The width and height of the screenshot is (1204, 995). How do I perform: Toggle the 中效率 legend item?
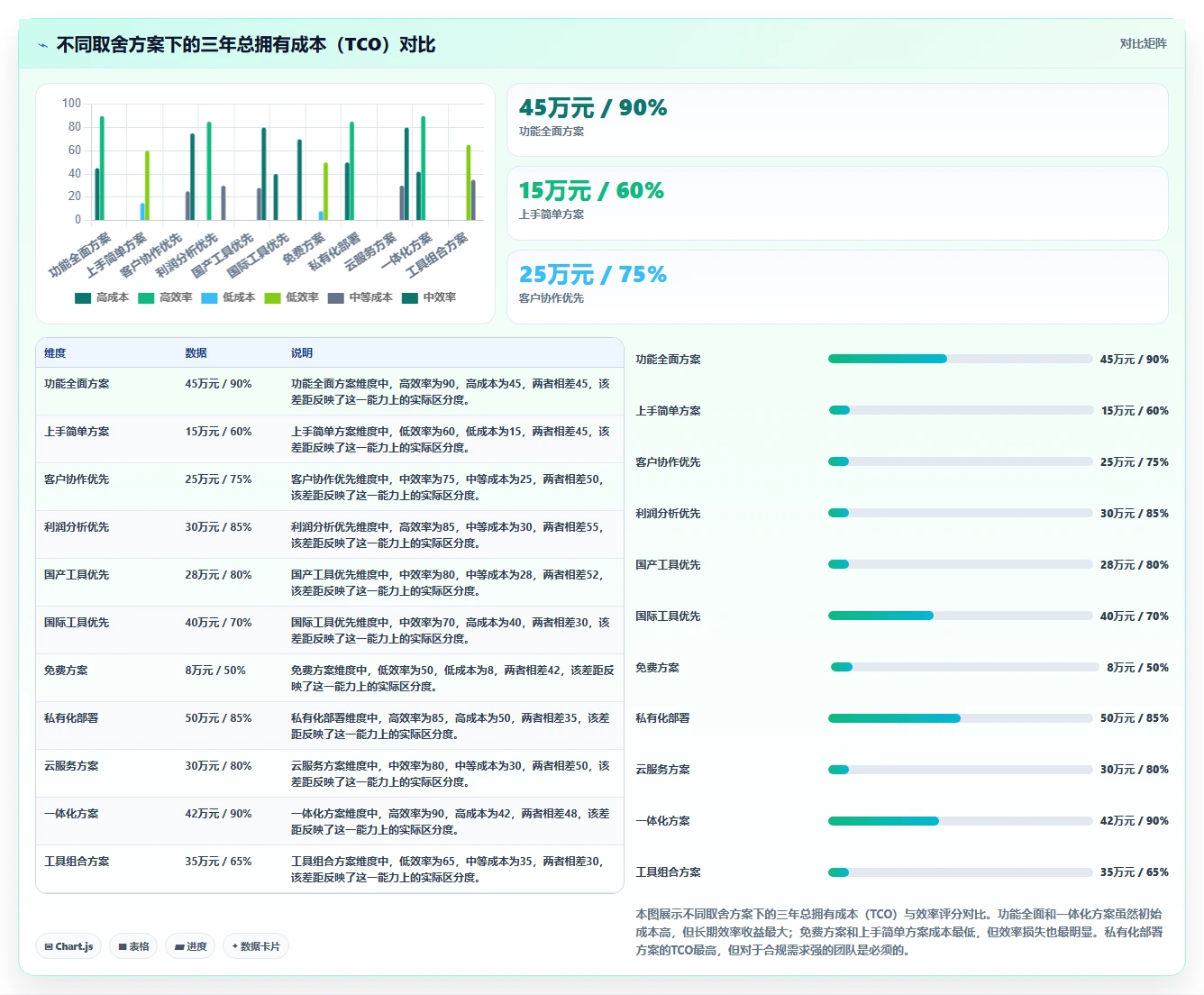[x=429, y=297]
